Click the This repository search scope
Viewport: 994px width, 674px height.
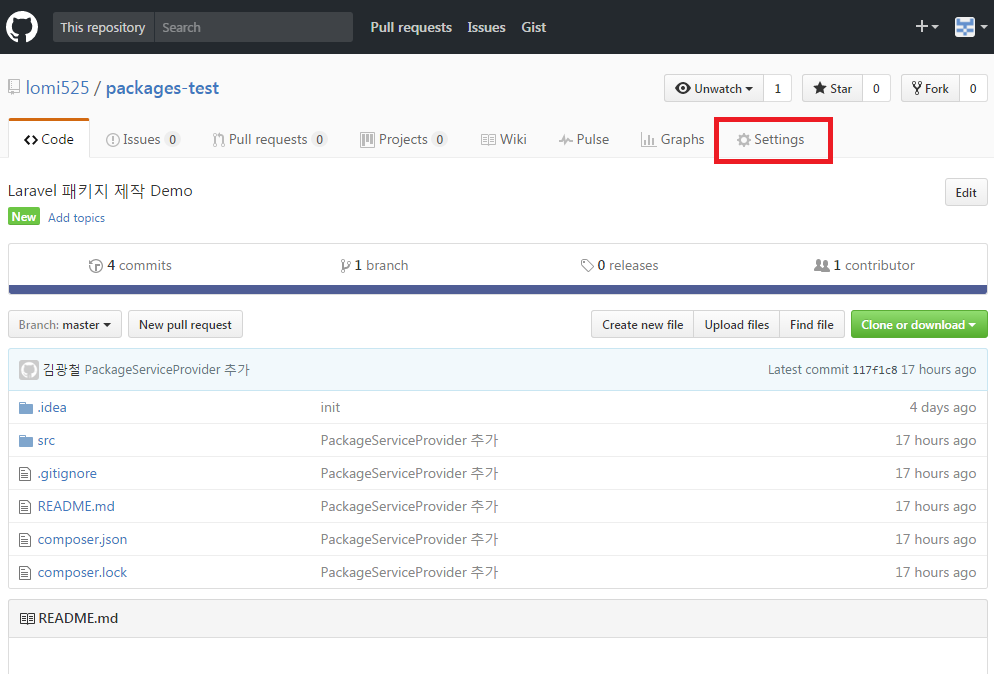(103, 27)
